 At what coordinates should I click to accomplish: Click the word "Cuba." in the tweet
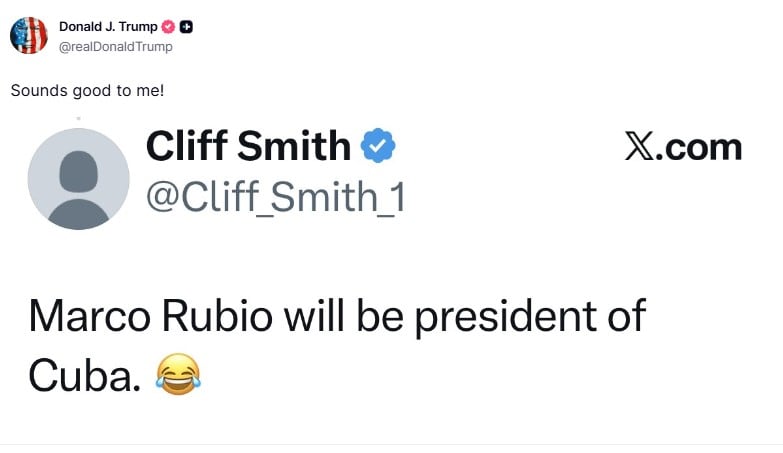point(84,374)
